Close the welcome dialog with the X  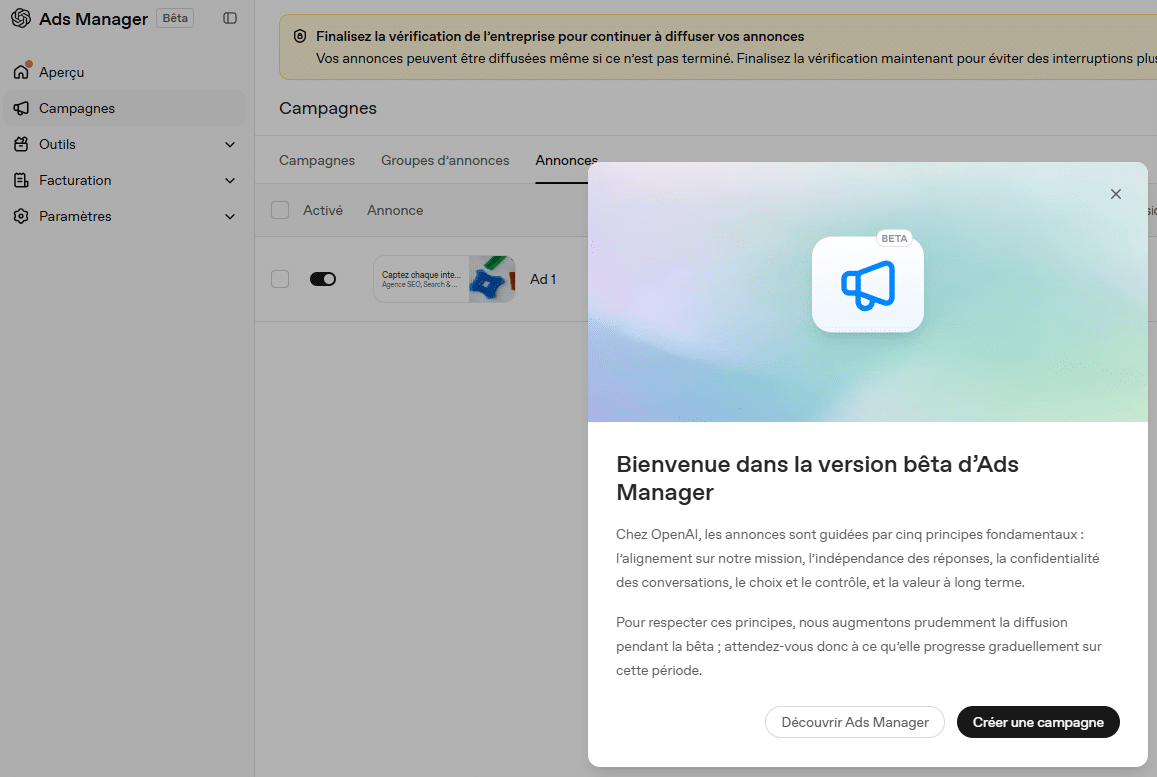click(x=1116, y=194)
